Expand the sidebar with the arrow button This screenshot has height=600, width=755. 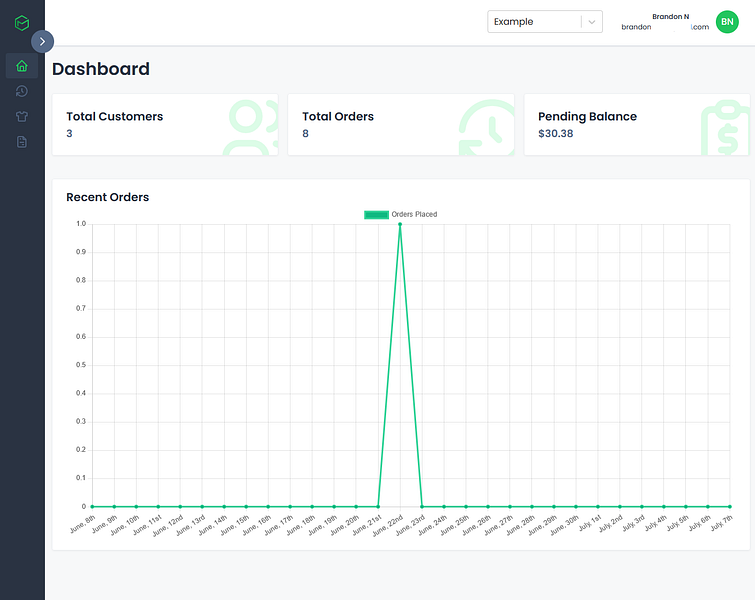[x=42, y=41]
